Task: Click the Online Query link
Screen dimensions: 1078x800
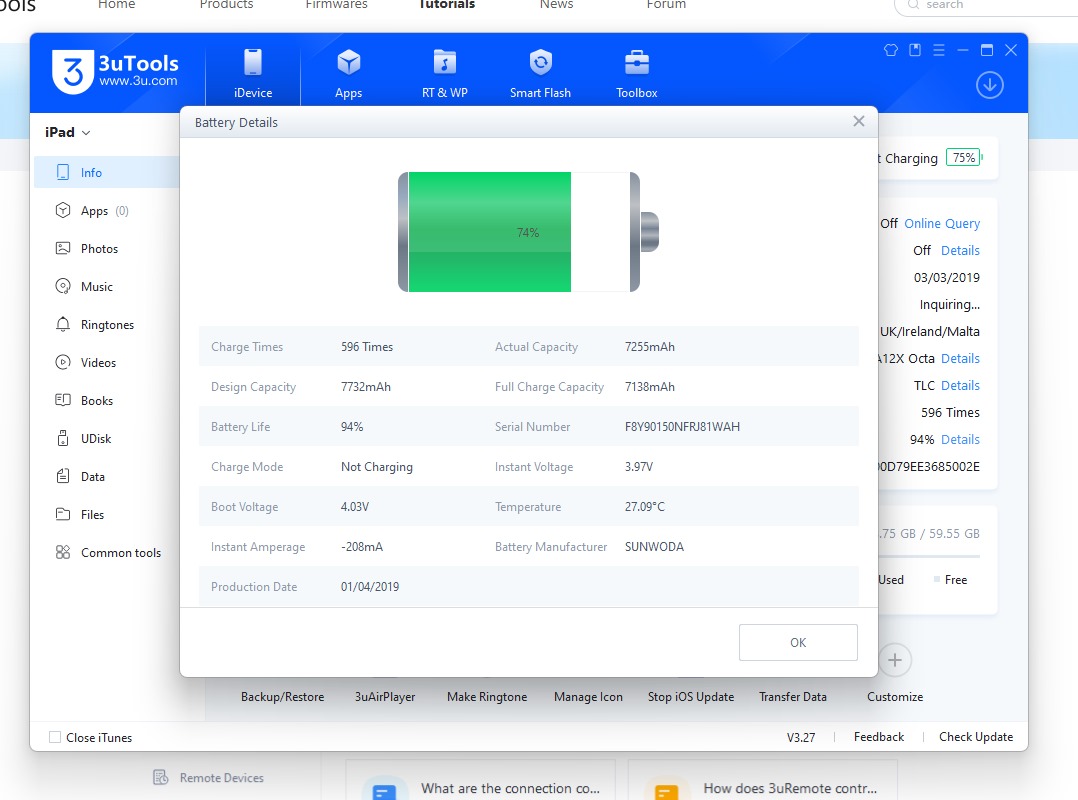Action: [x=942, y=223]
